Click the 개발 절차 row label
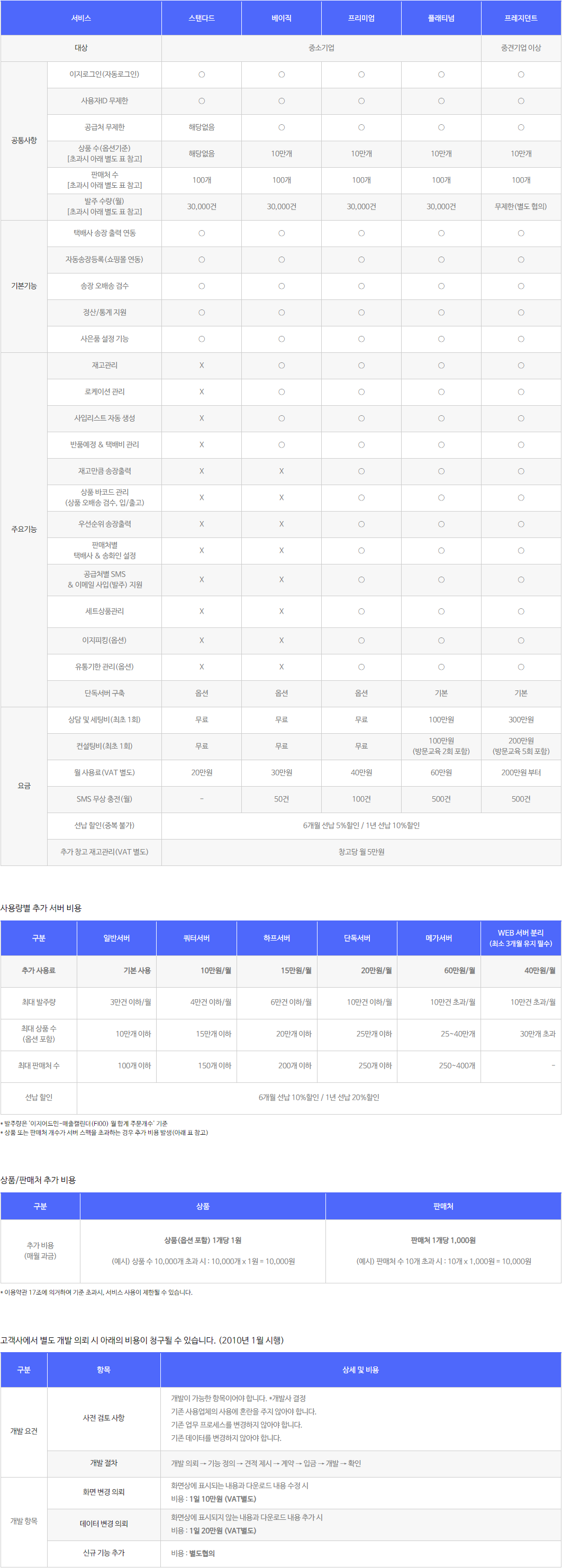This screenshot has height=1568, width=562. (x=104, y=1463)
